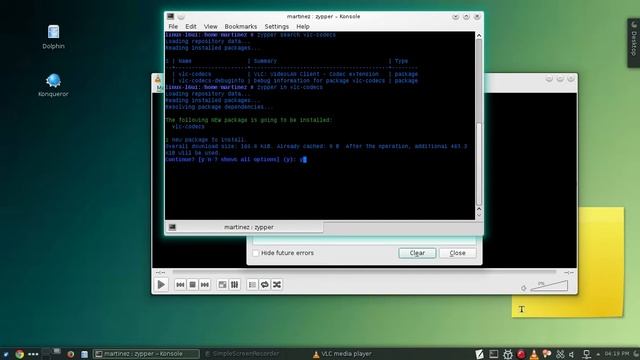Click the network connection tray icon

pyautogui.click(x=587, y=354)
